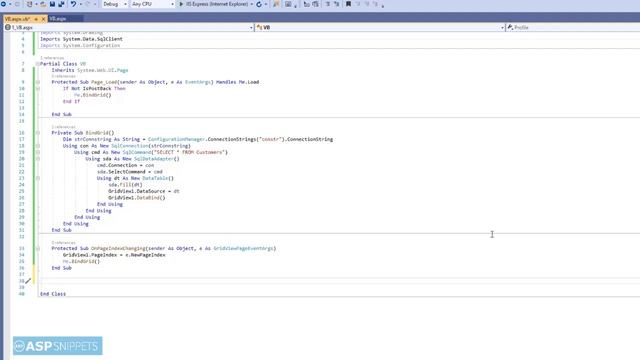
Task: Collapse the Page_Load sub outline
Action: pos(38,82)
